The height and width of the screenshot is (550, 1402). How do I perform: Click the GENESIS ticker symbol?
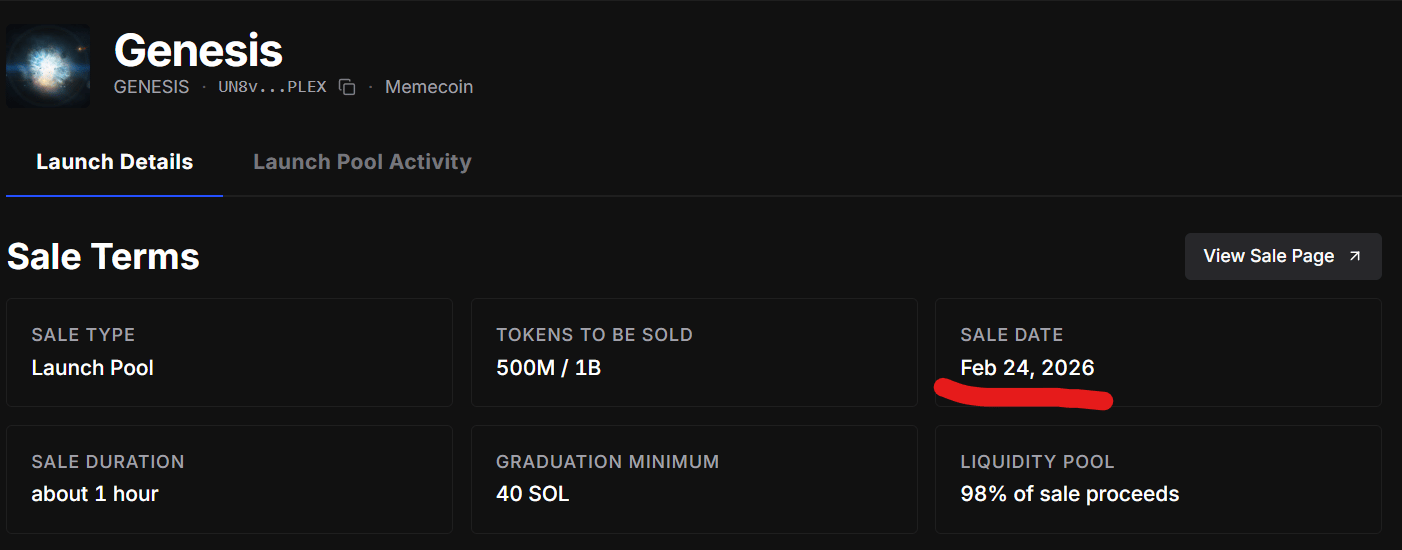point(151,87)
